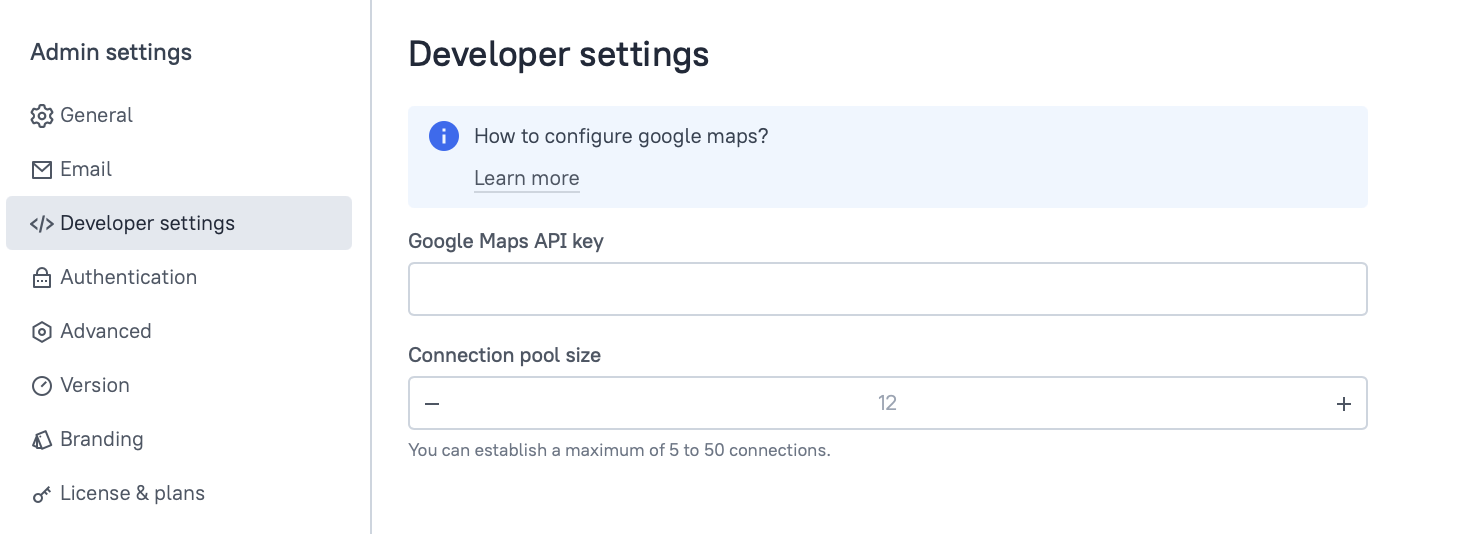
Task: Click the blue info icon
Action: [x=443, y=136]
